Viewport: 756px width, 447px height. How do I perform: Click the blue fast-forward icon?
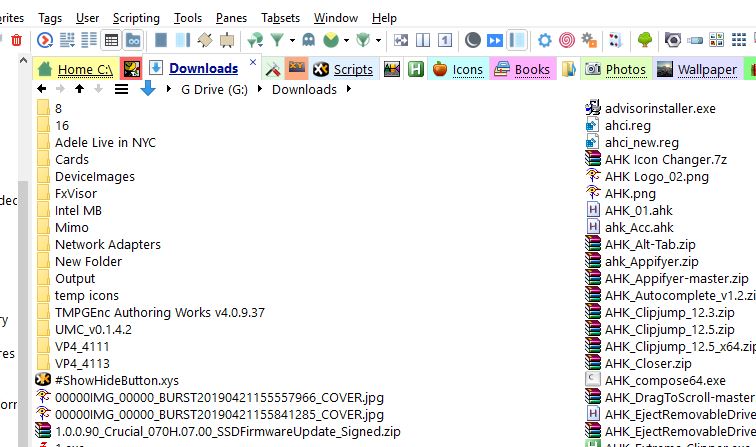tap(495, 40)
